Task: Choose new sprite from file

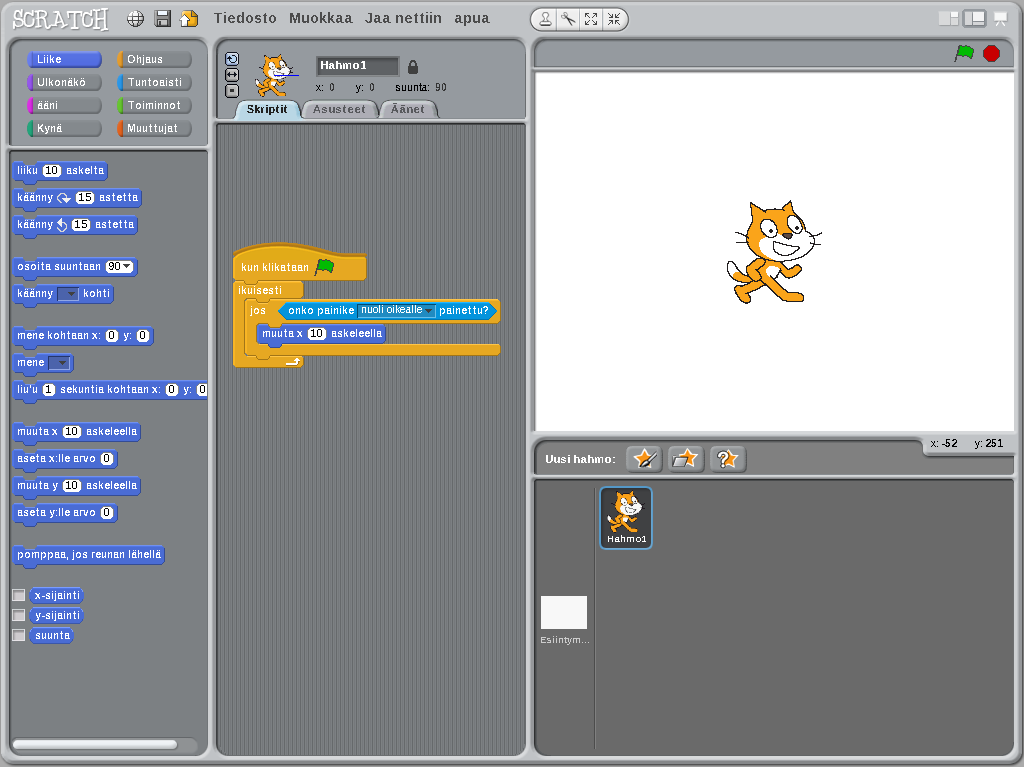Action: [x=685, y=459]
